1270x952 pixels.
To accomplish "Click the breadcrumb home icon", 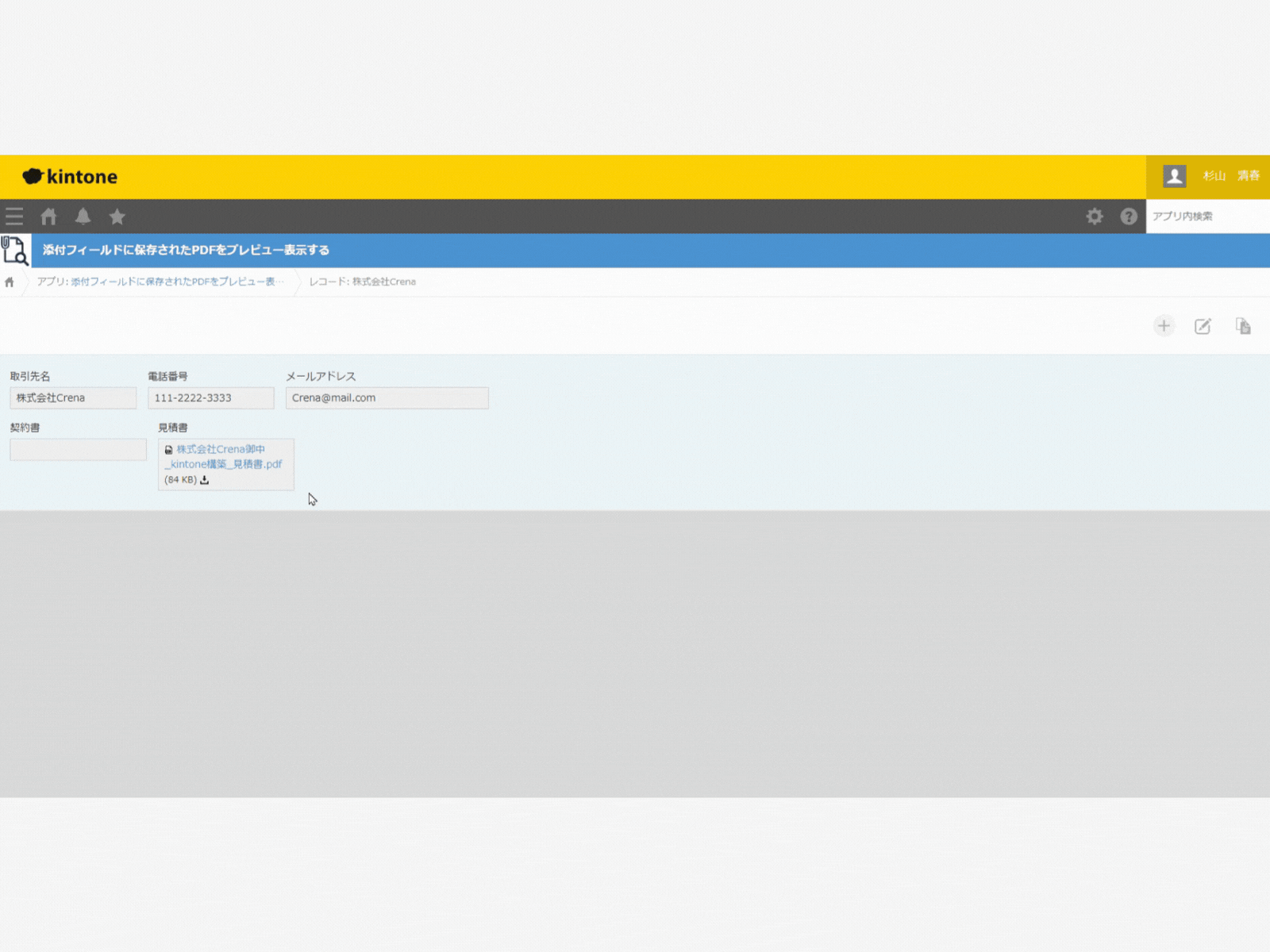I will pyautogui.click(x=10, y=282).
